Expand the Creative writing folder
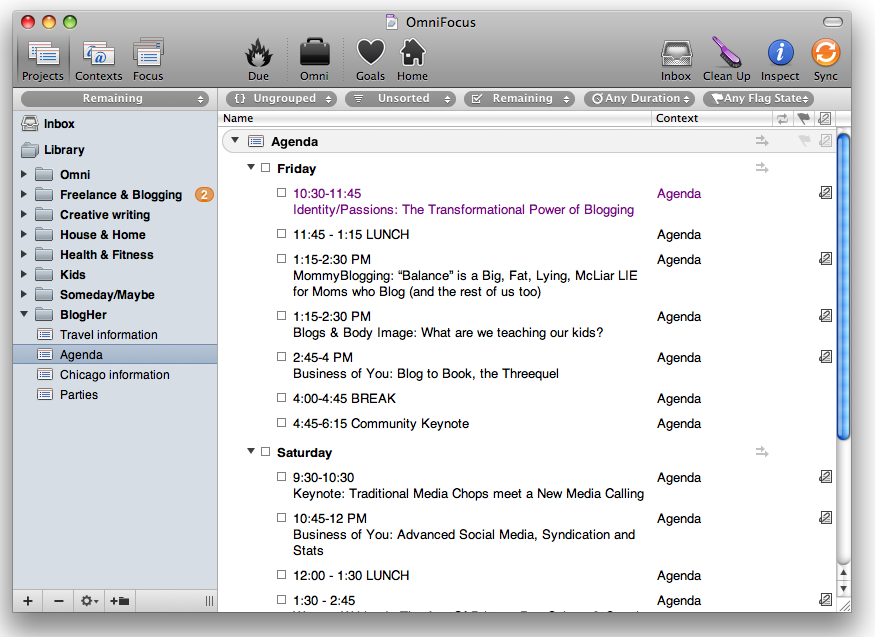Viewport: 875px width, 637px height. pos(23,214)
